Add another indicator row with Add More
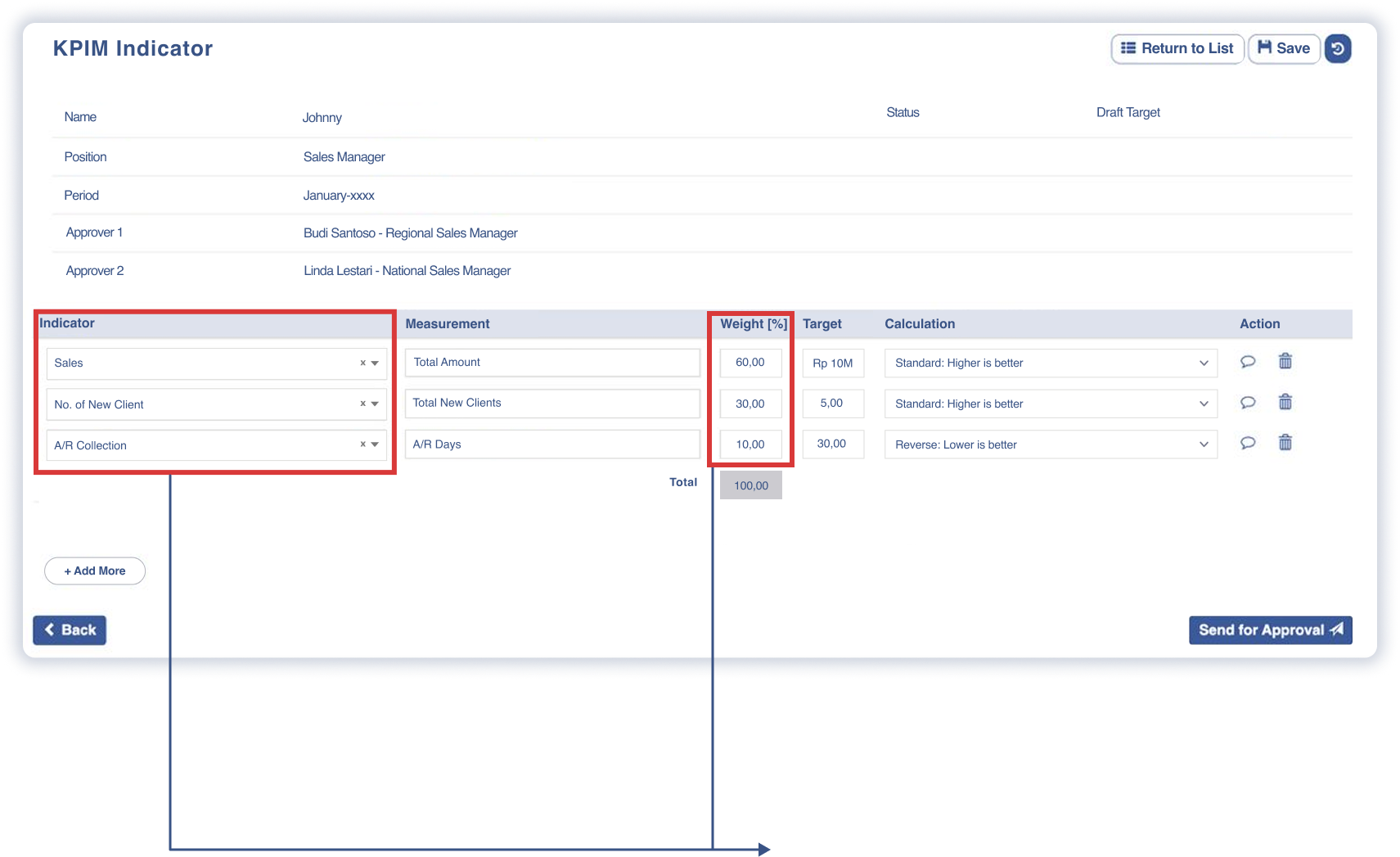 (95, 571)
